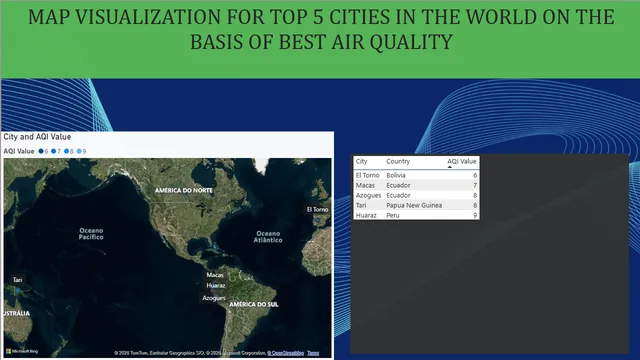Select the Azogues table cell
The image size is (640, 360).
[368, 195]
